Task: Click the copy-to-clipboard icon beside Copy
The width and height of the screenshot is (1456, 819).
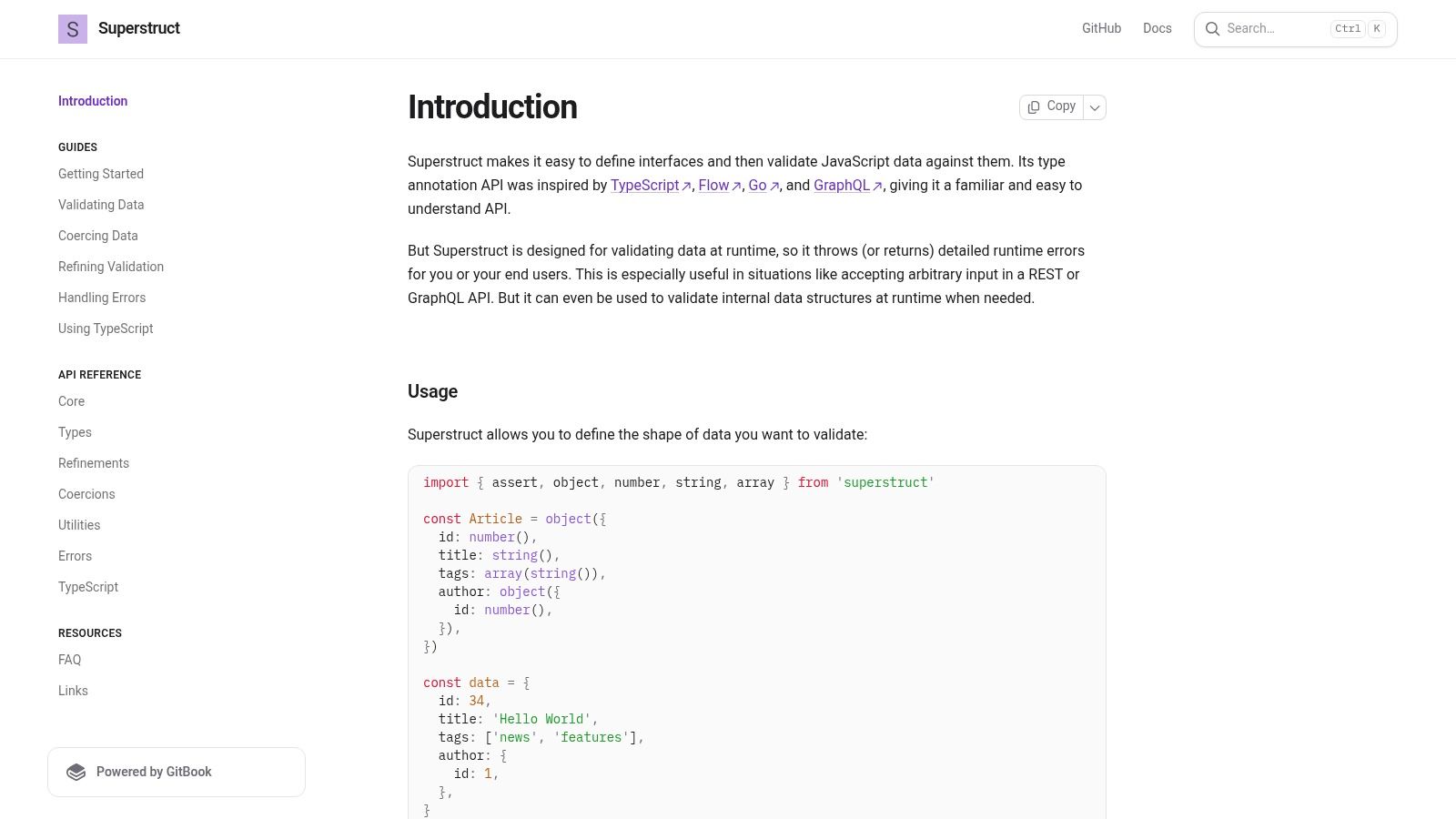Action: tap(1035, 106)
